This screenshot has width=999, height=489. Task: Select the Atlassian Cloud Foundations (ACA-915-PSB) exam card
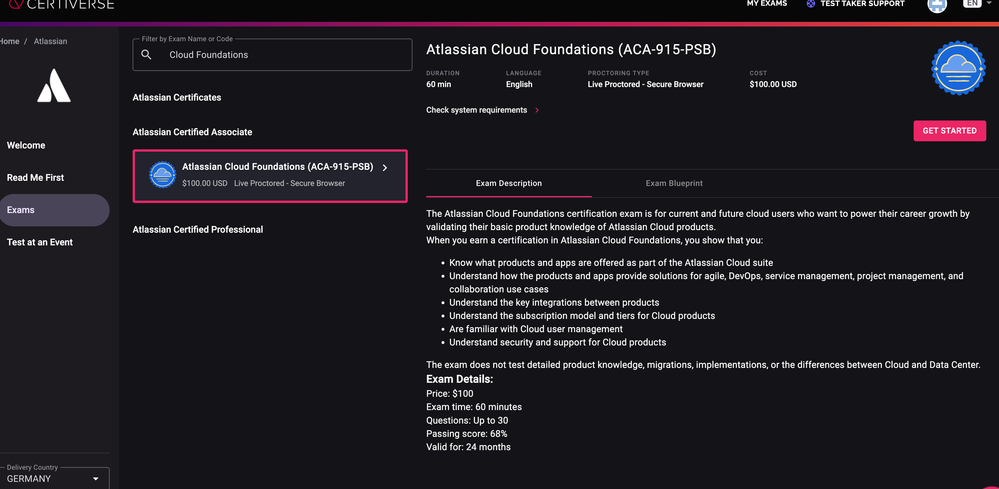click(x=270, y=176)
